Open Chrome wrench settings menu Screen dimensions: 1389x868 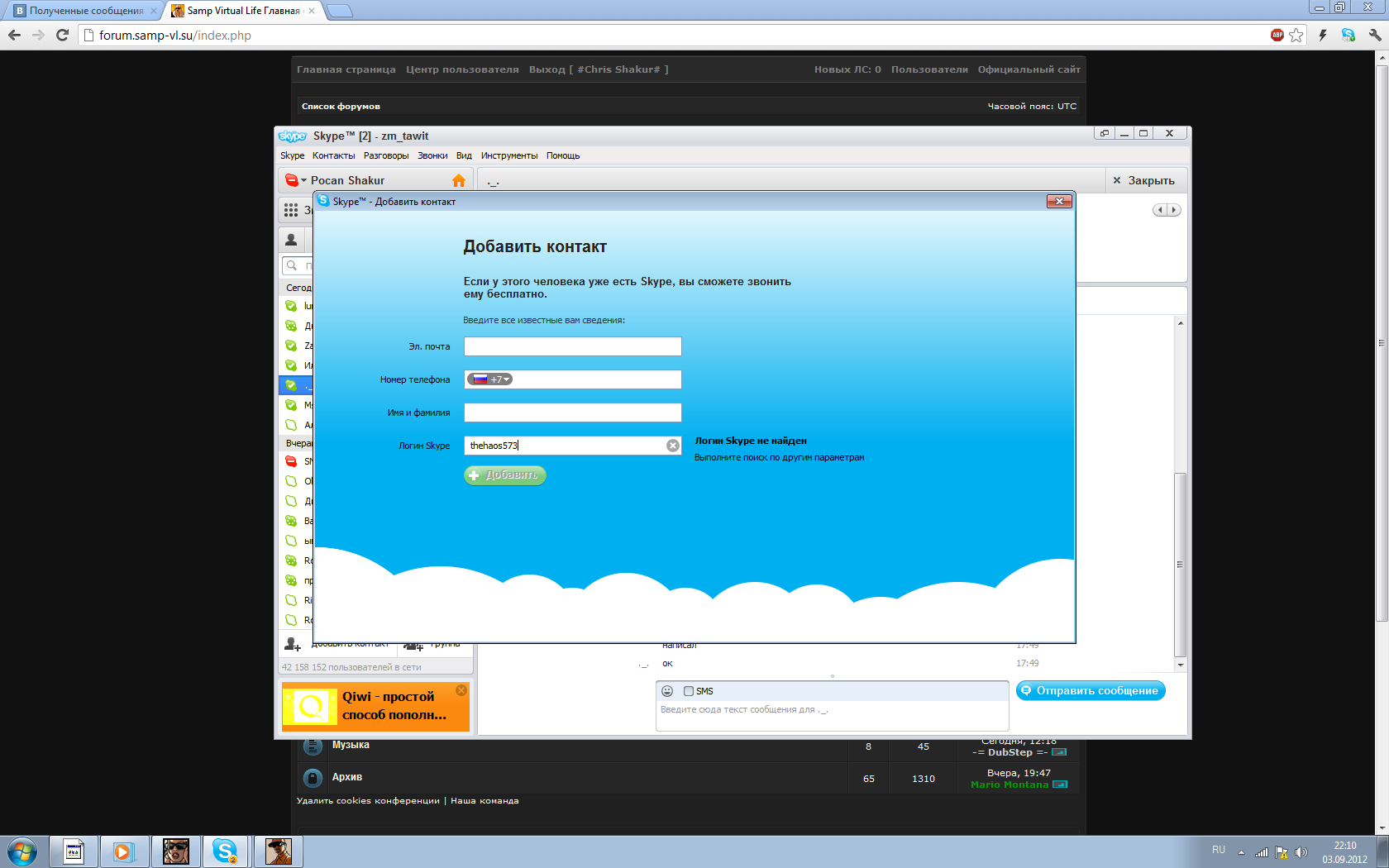click(x=1374, y=35)
